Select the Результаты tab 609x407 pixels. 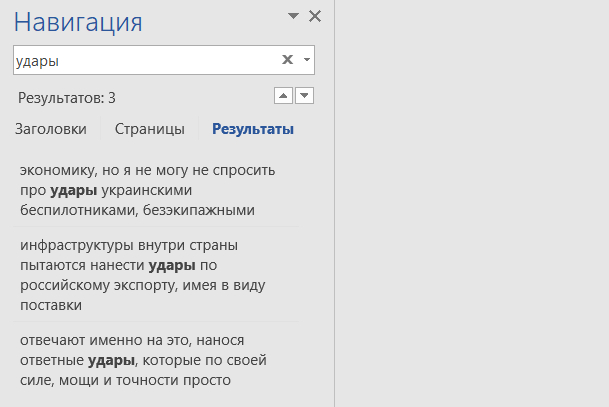[x=253, y=129]
